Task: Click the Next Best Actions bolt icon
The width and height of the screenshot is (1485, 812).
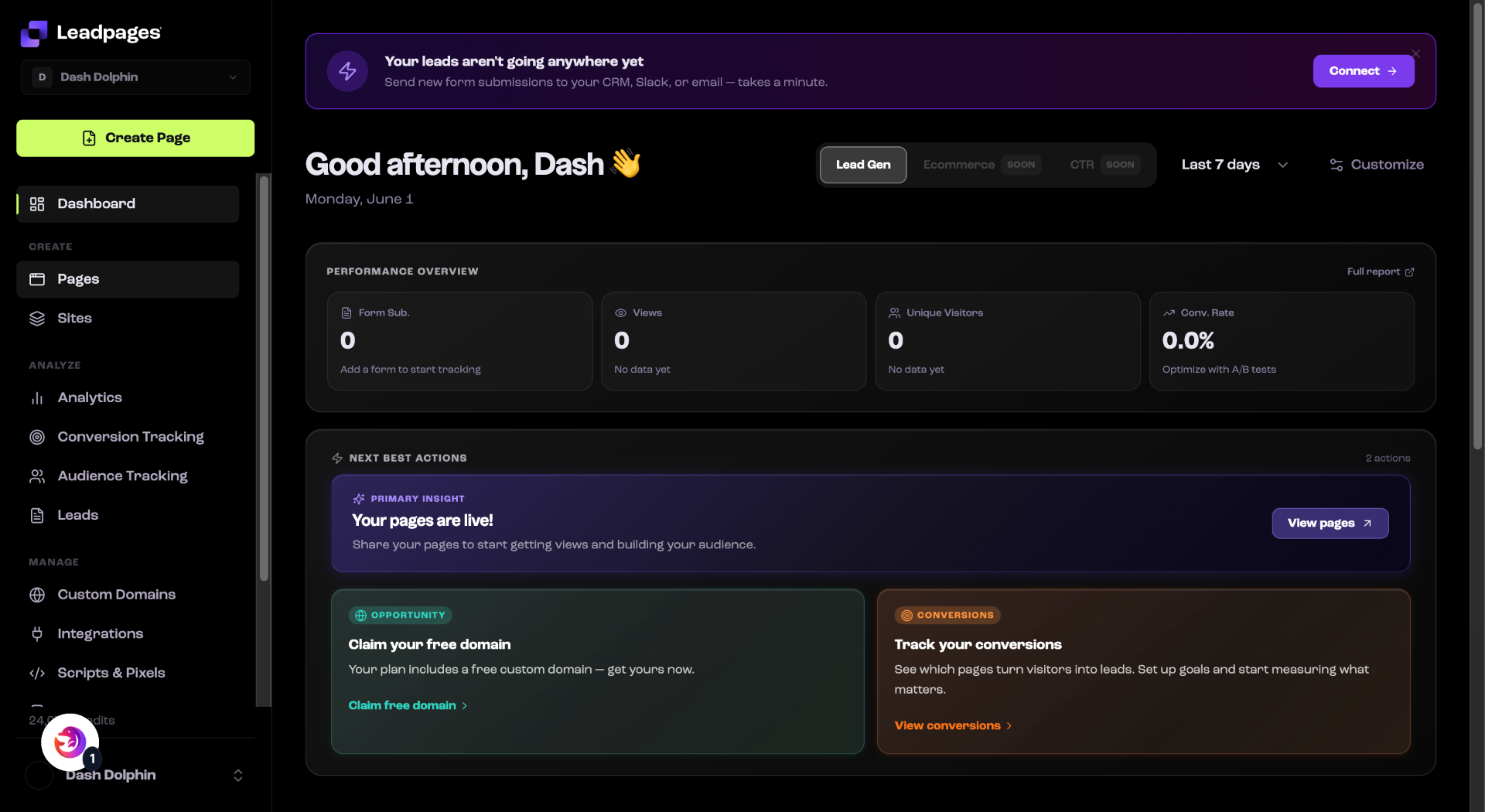Action: click(337, 459)
